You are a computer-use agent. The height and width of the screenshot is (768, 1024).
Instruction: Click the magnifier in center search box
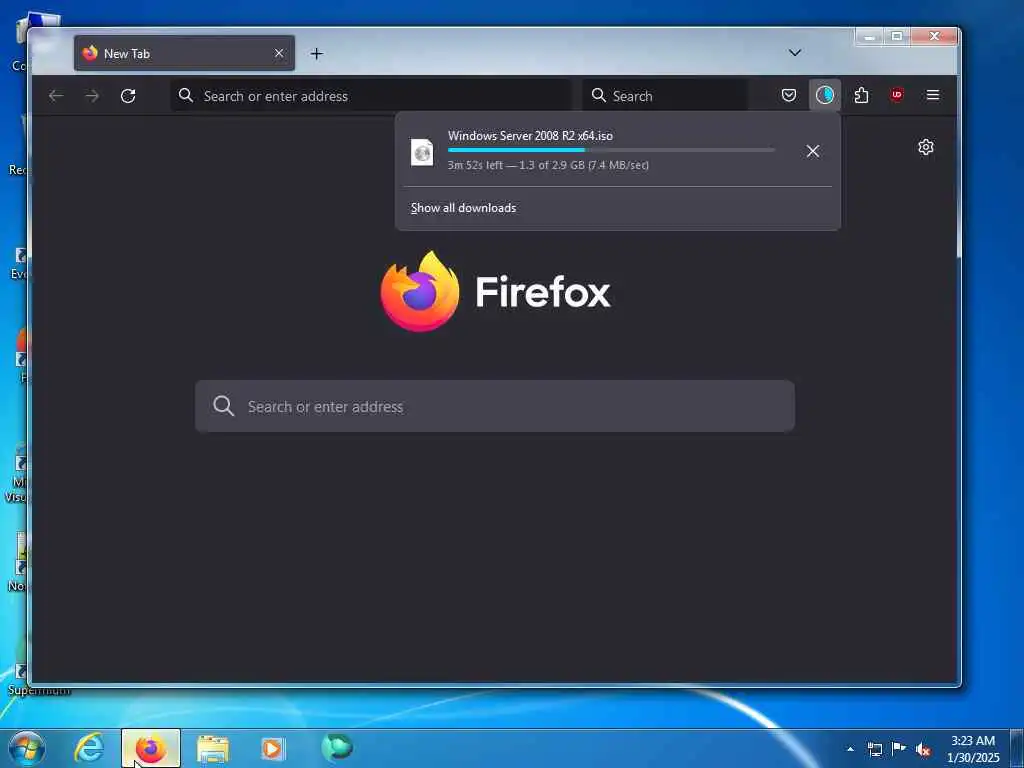coord(223,406)
